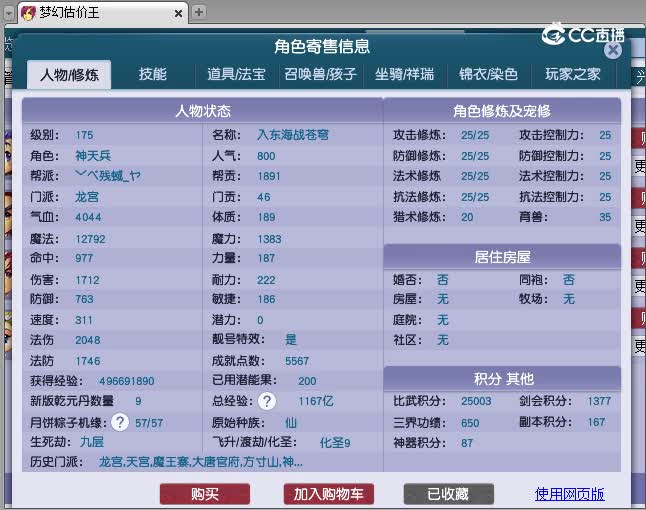
Task: Click the 历史门派 list text
Action: 201,462
